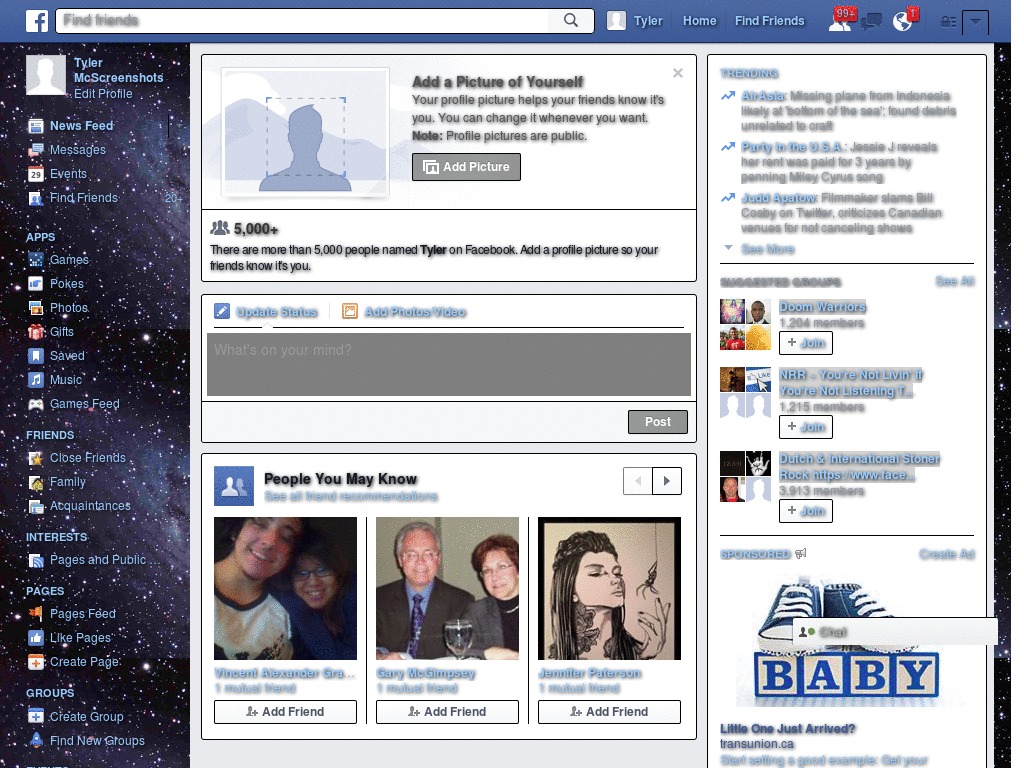Viewport: 1024px width, 768px height.
Task: Click Tyler profile avatar in top bar
Action: coord(616,21)
